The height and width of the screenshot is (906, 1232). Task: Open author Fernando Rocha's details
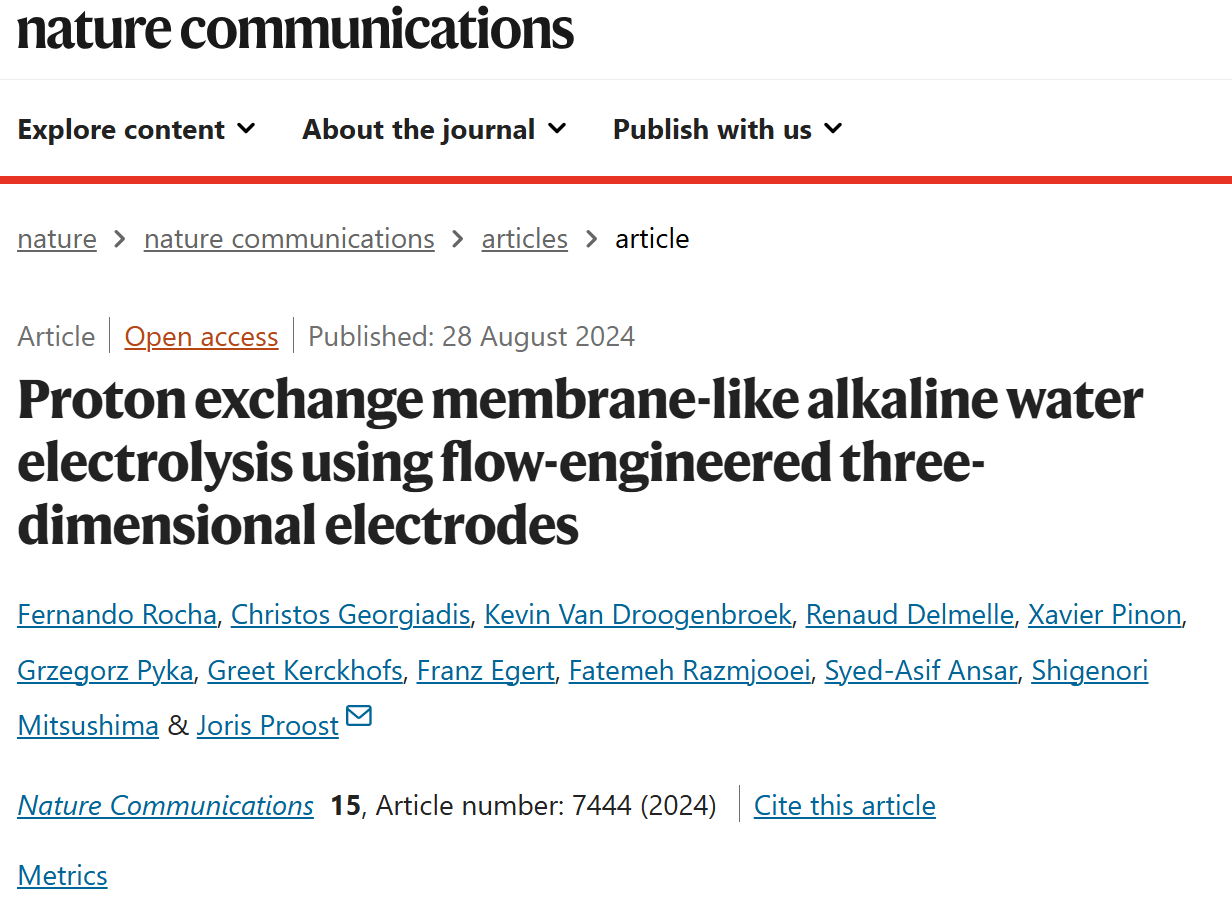tap(117, 614)
